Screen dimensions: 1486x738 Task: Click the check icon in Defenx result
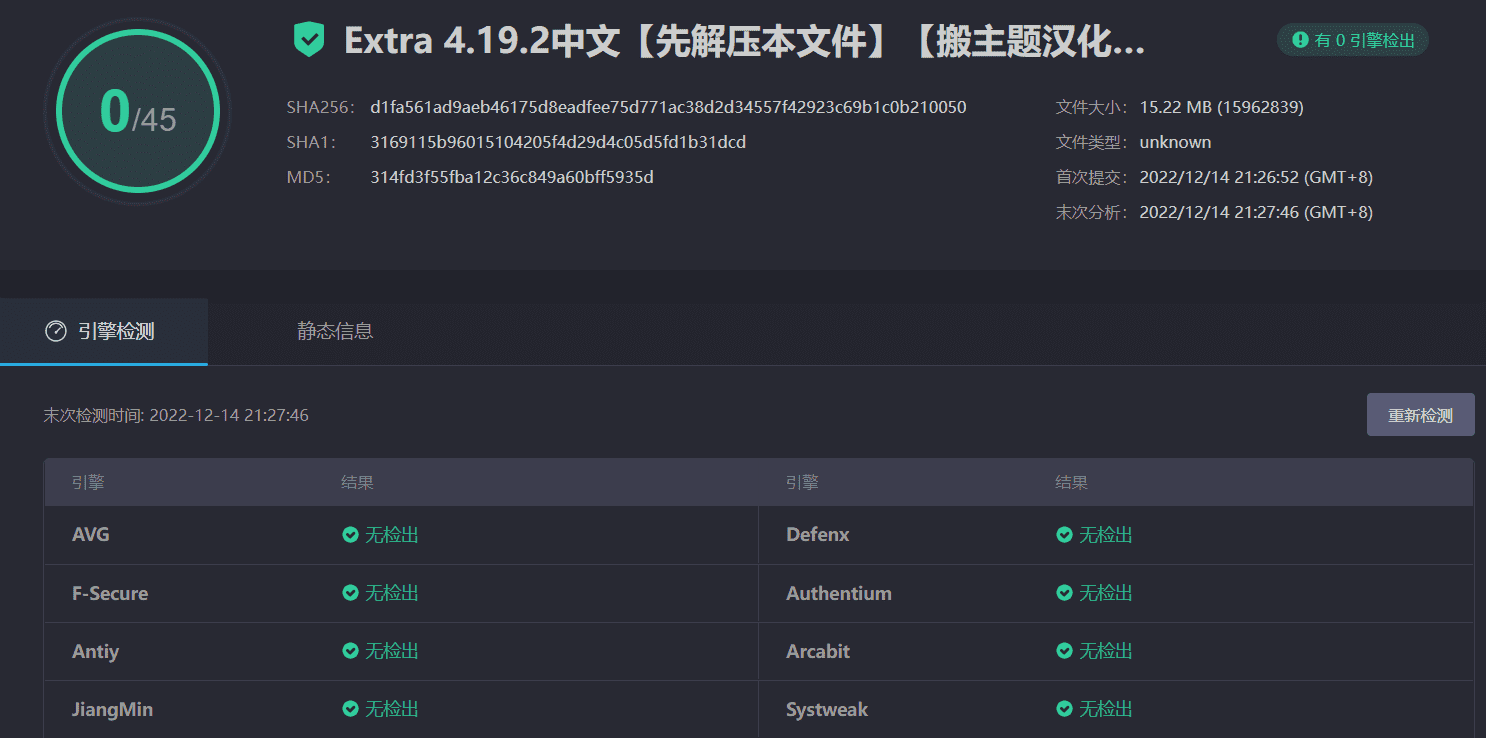point(1064,535)
